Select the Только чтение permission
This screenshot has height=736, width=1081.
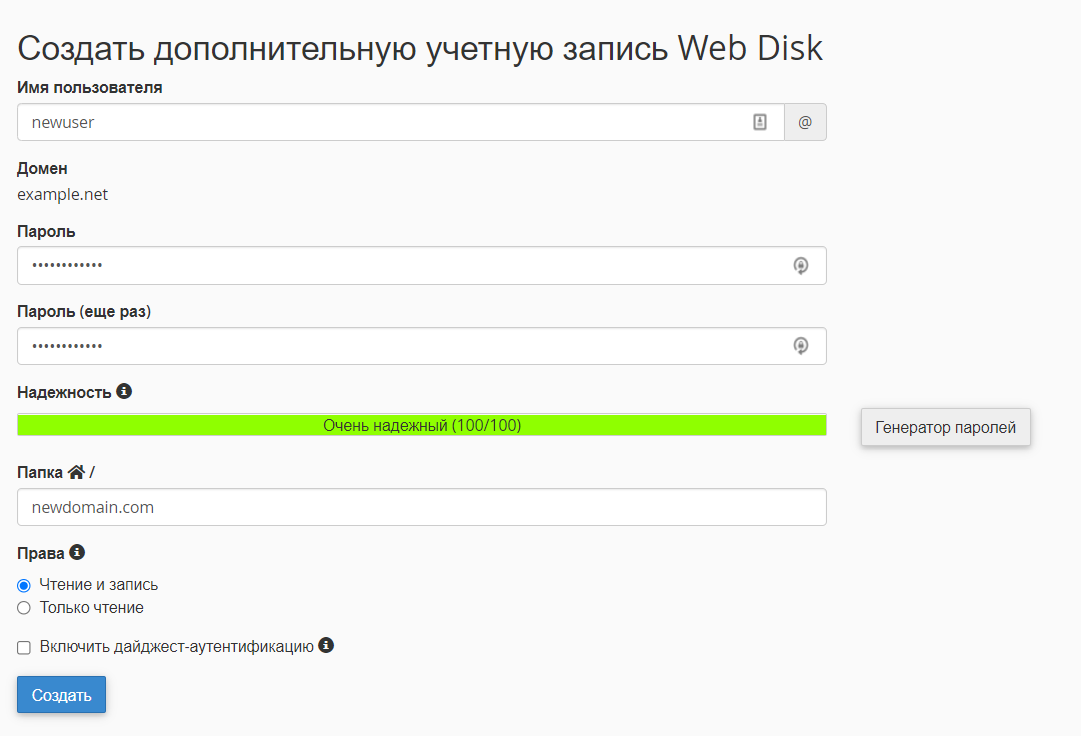coord(24,608)
